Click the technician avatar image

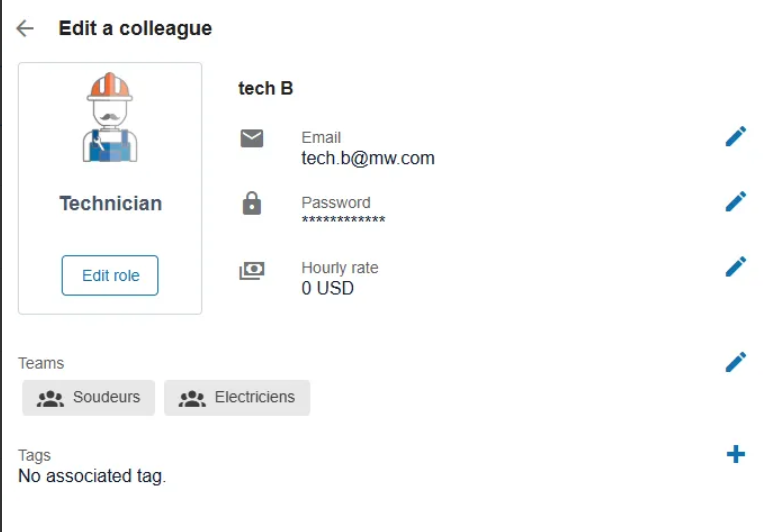pyautogui.click(x=110, y=117)
